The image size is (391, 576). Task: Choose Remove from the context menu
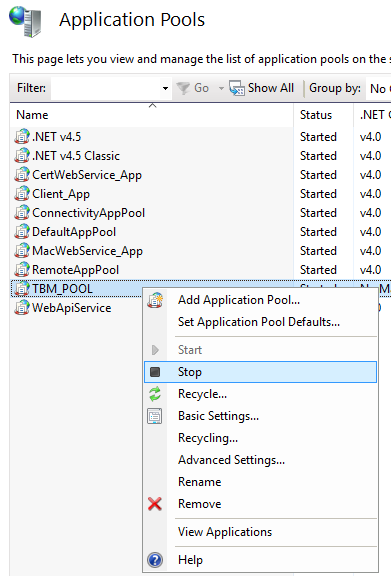[261, 504]
